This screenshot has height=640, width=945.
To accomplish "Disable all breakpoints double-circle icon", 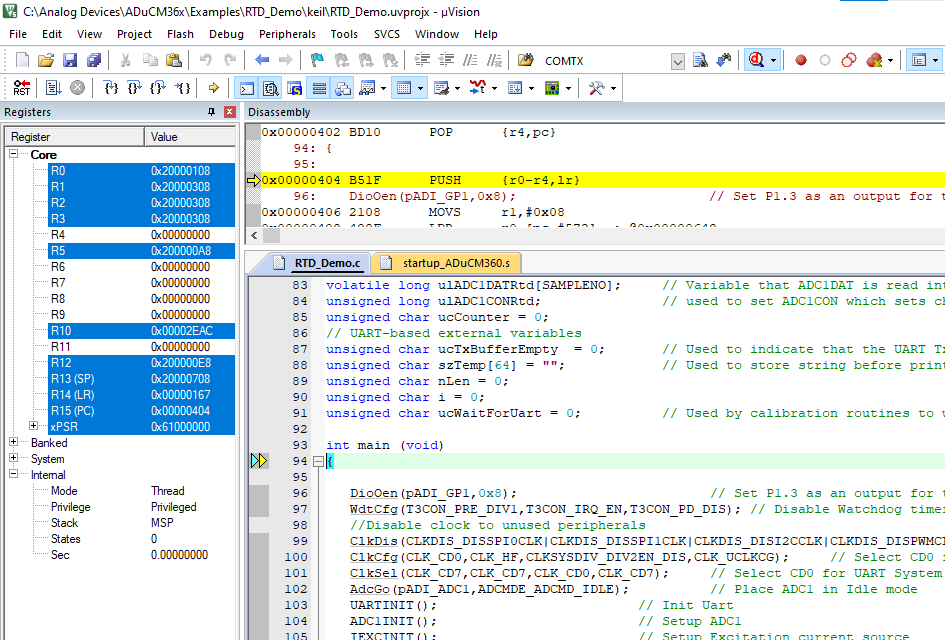I will [x=849, y=60].
